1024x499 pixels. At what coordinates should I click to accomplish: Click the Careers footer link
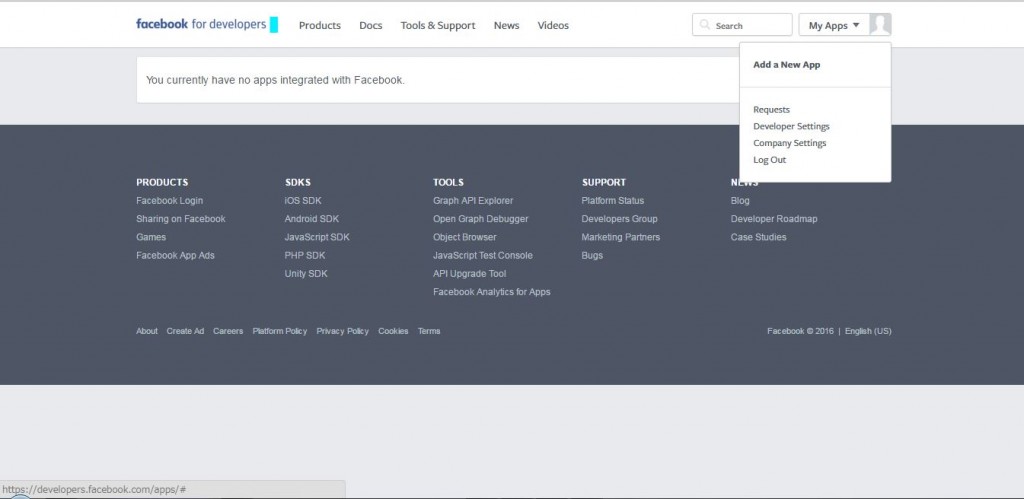click(x=228, y=331)
